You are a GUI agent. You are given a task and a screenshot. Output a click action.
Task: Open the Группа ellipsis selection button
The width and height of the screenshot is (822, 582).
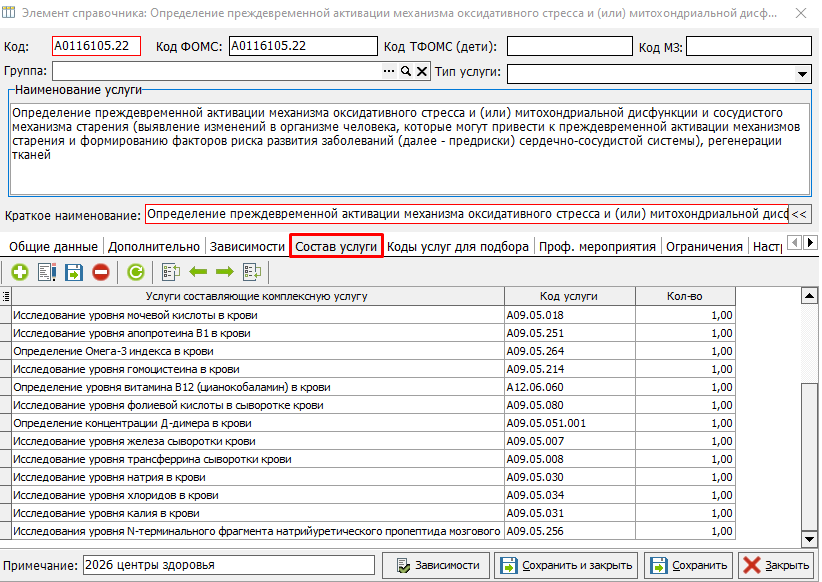click(389, 72)
